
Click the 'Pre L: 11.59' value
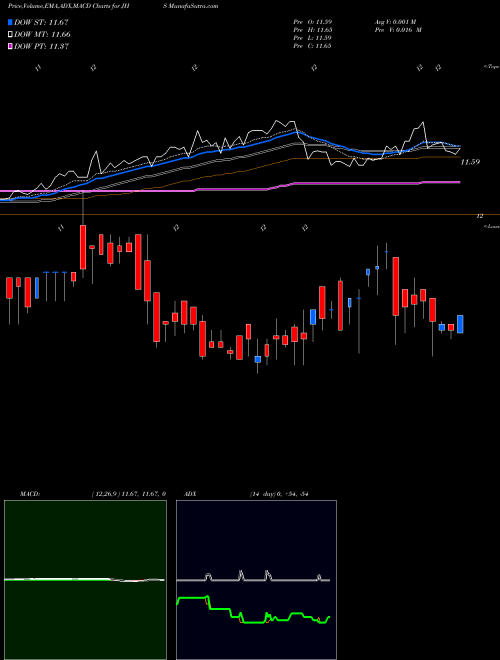pos(312,38)
